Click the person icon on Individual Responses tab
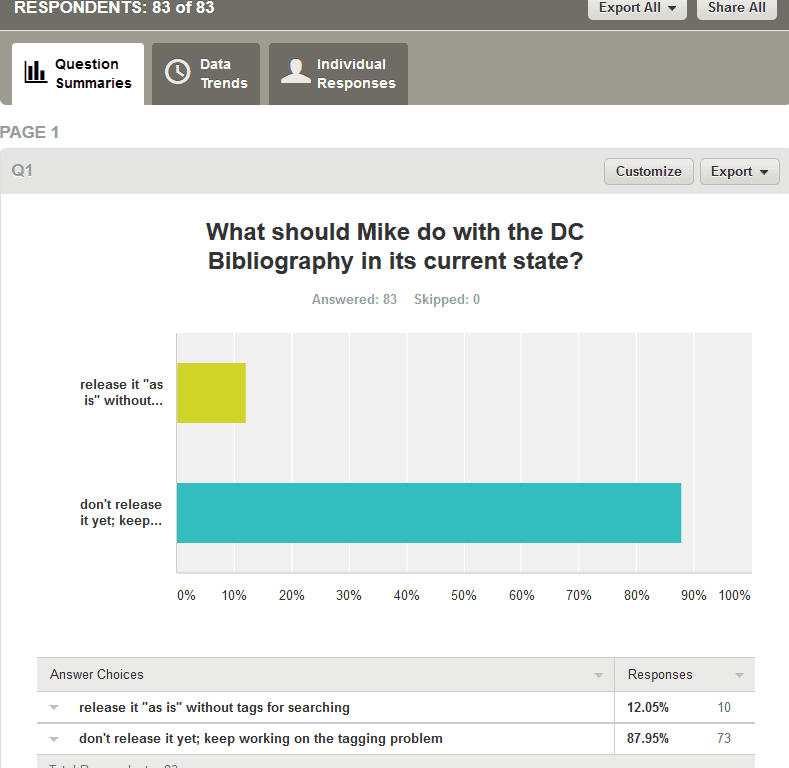Screen dimensions: 789x768 pos(295,71)
